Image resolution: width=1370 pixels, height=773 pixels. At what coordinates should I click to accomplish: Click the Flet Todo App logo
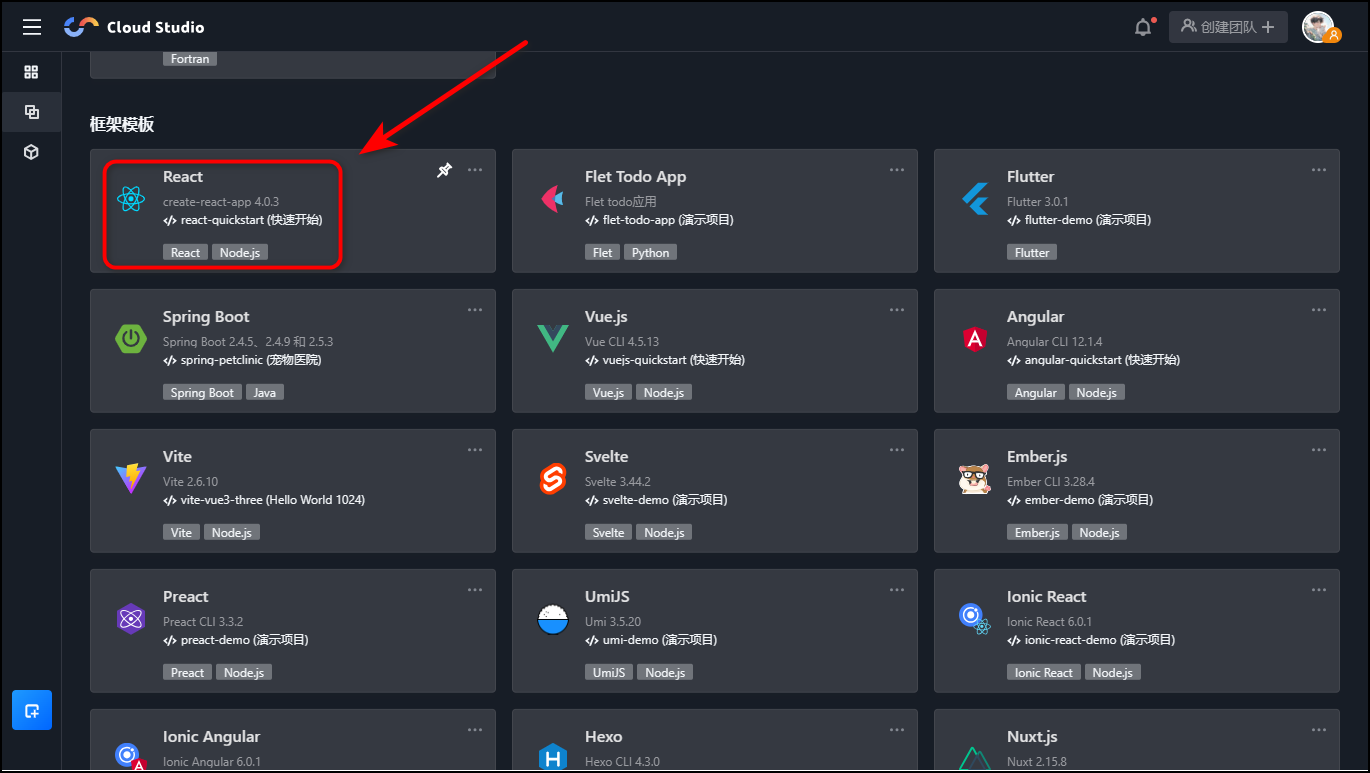pos(552,199)
